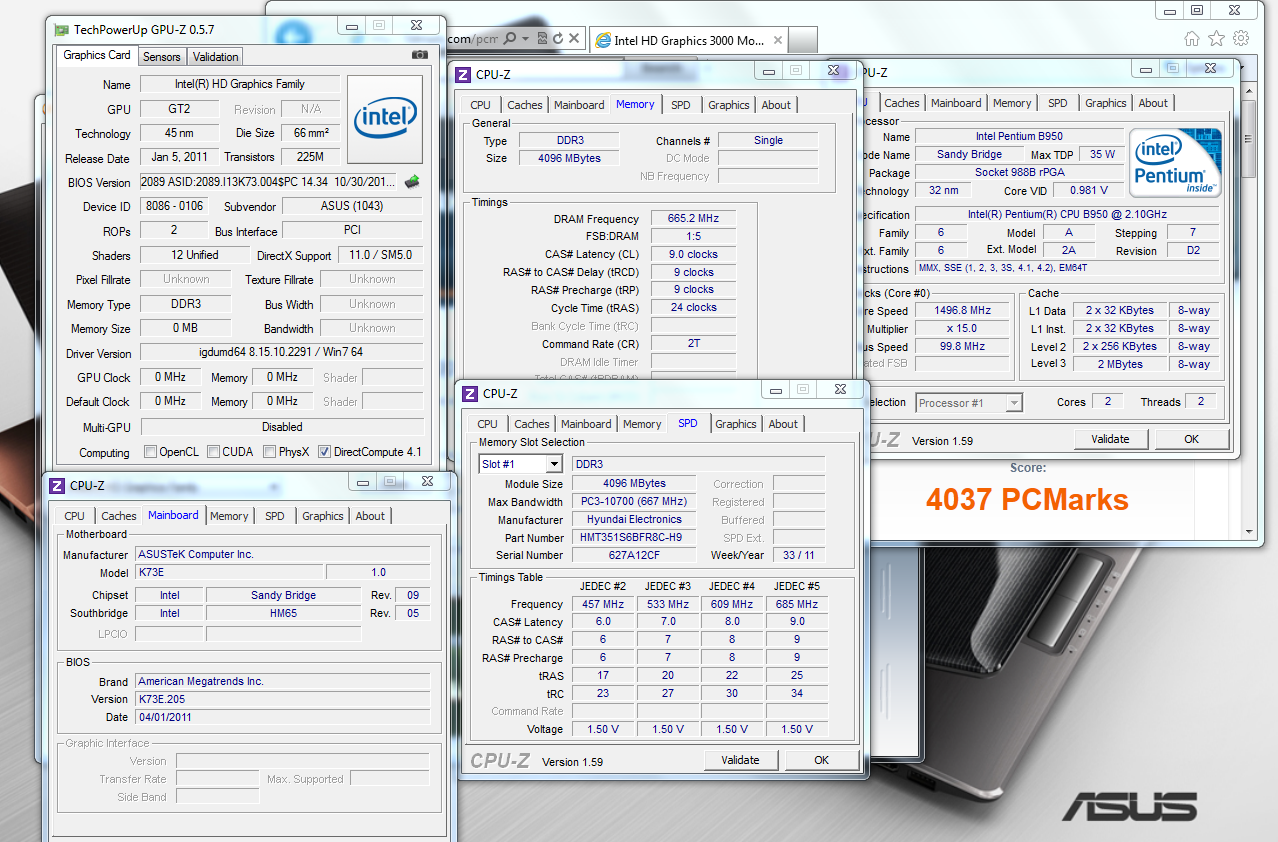Image resolution: width=1278 pixels, height=842 pixels.
Task: Click the ASUSTeK Computer Inc. manufacturer field
Action: click(x=282, y=555)
